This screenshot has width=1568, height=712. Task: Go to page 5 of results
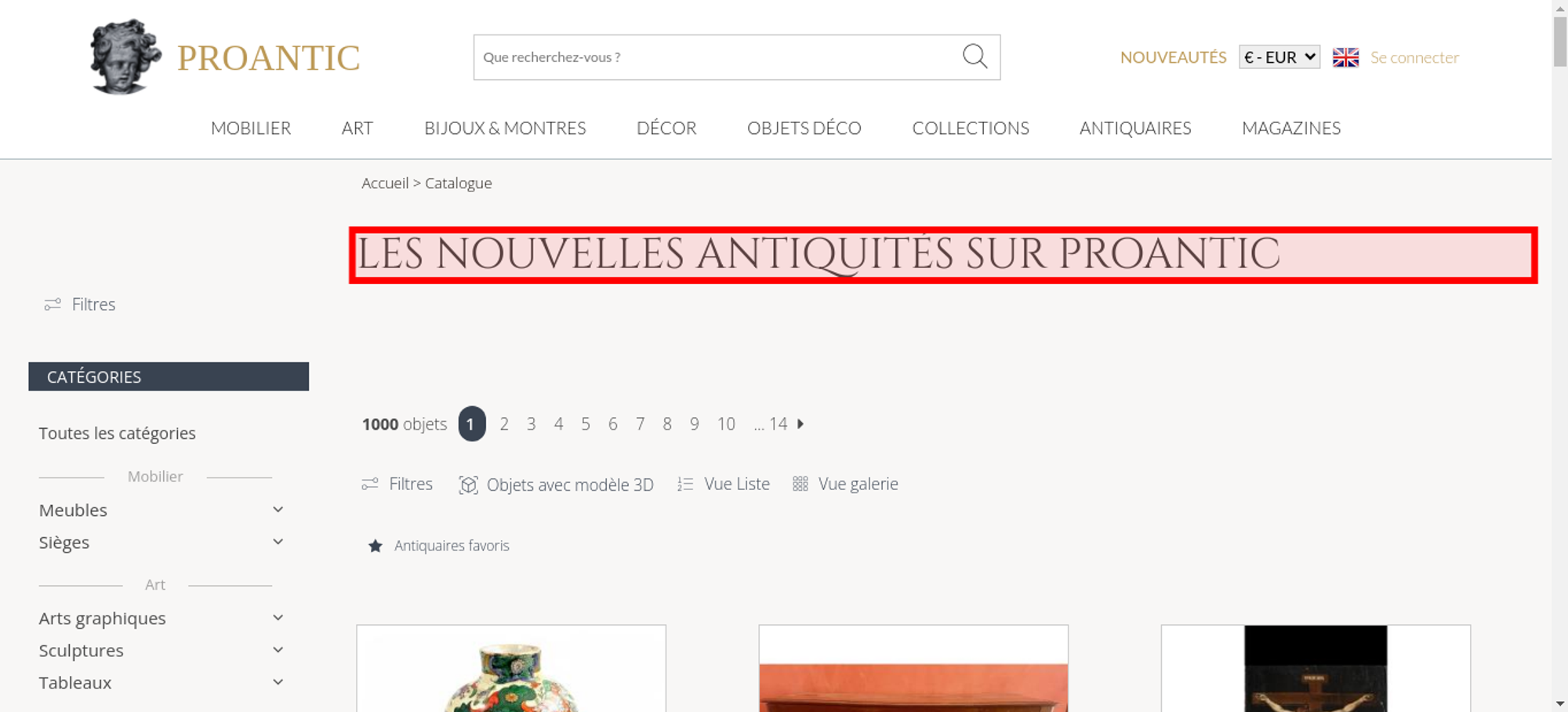pos(586,424)
